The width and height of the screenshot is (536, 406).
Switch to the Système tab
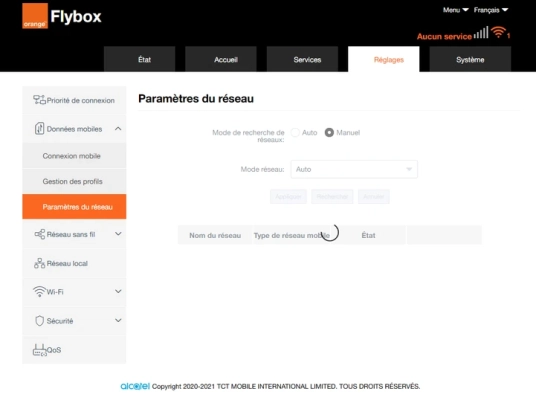coord(470,59)
